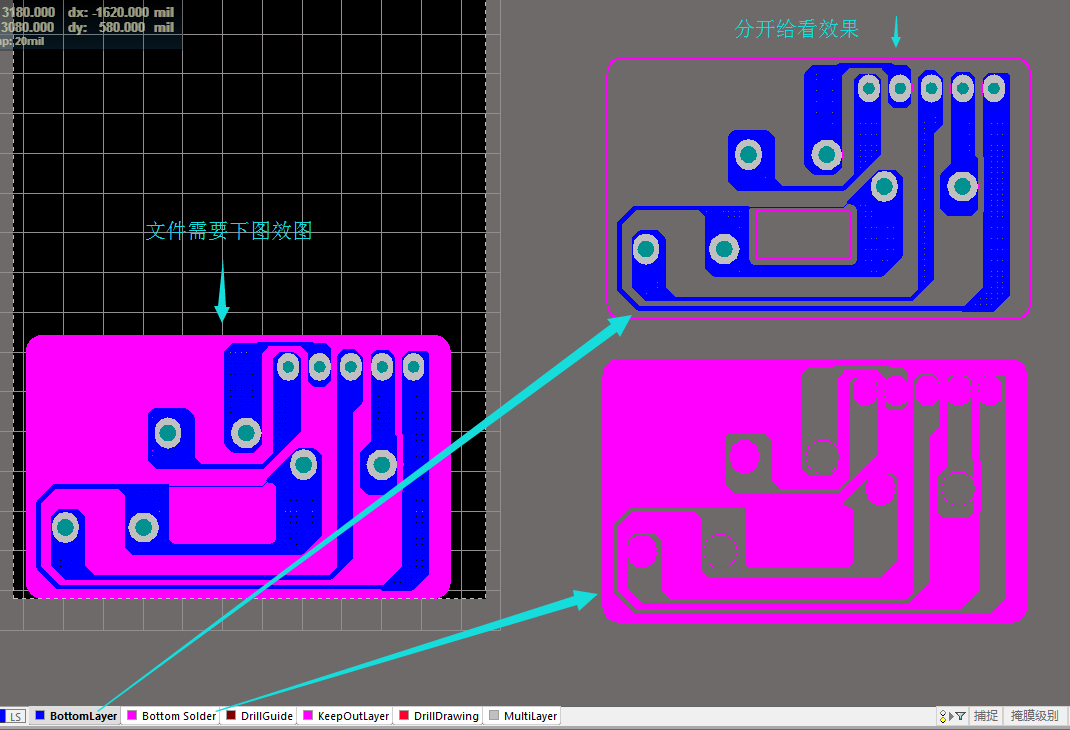Screen dimensions: 1070x730
Task: Click the gray MultiLayer color swatch
Action: tap(493, 716)
